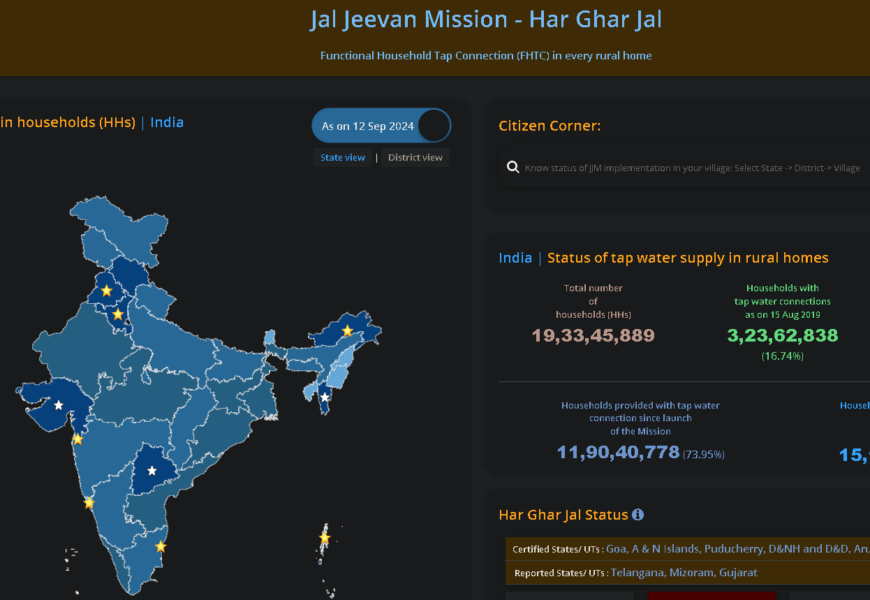Select the gold star on Goa
The width and height of the screenshot is (870, 600).
pyautogui.click(x=89, y=503)
